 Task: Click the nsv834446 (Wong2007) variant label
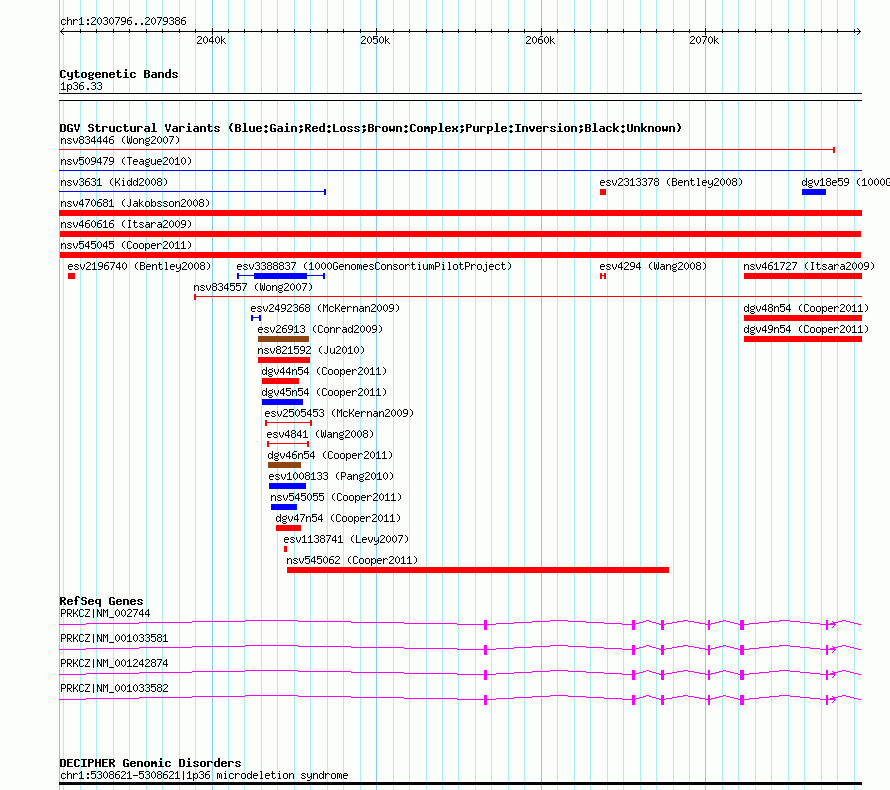pos(120,140)
